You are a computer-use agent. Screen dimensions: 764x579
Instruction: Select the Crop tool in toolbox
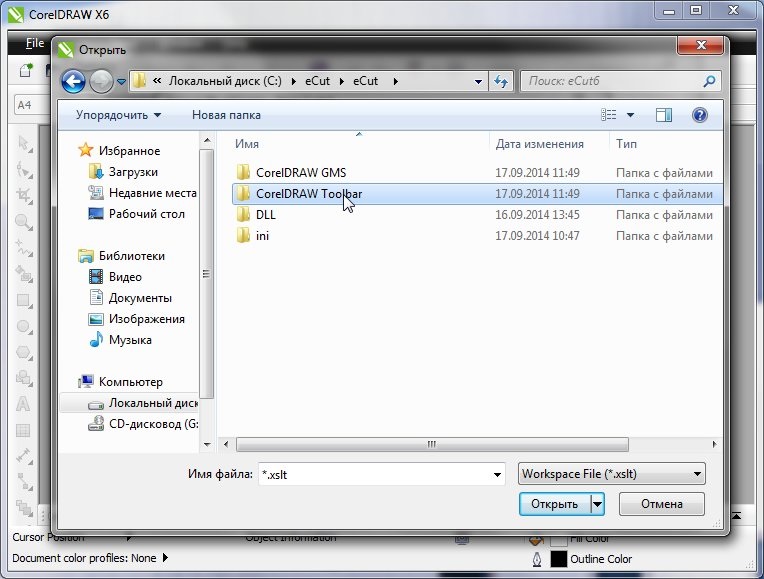click(x=23, y=195)
